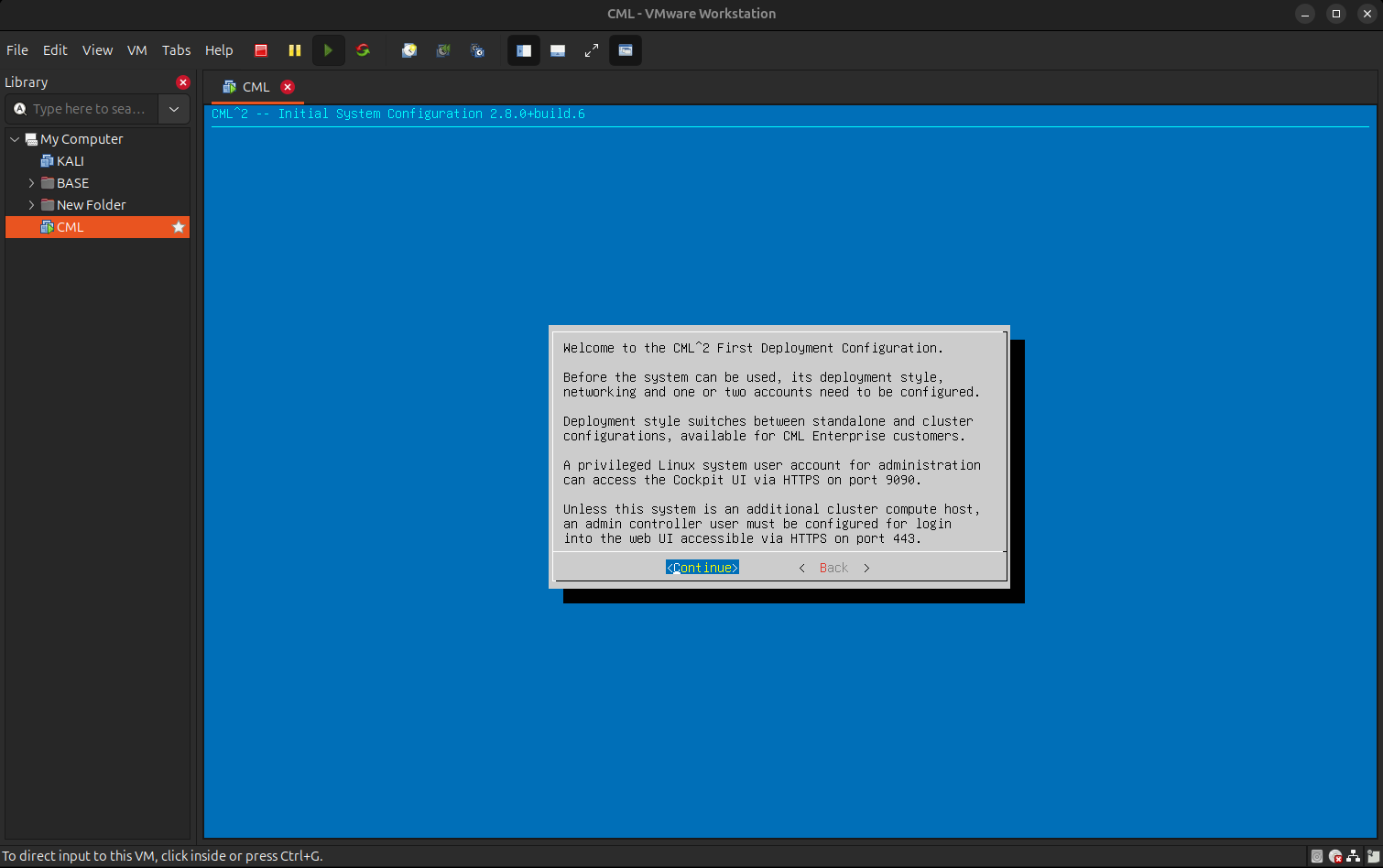Viewport: 1383px width, 868px height.
Task: Toggle the console view toolbar button
Action: [626, 50]
